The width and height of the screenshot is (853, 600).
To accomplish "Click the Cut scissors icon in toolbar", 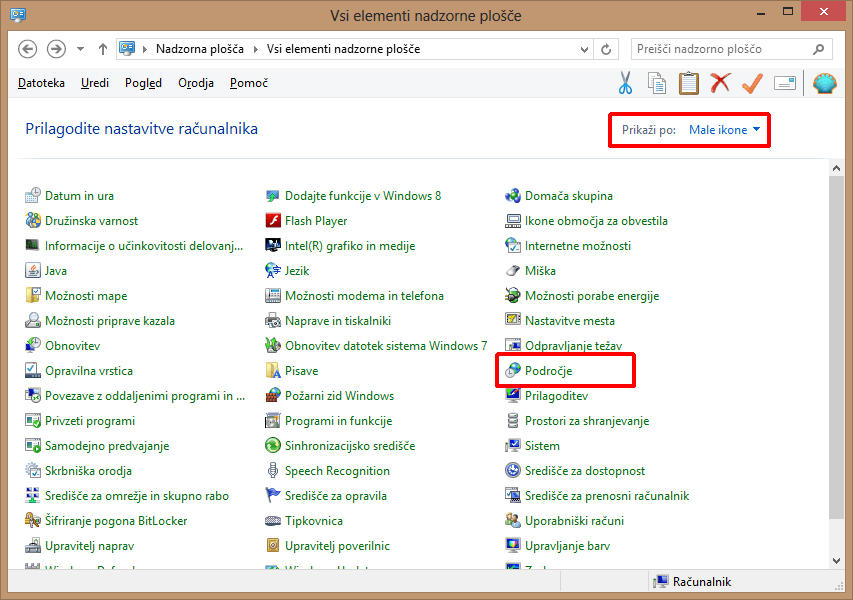I will tap(626, 83).
